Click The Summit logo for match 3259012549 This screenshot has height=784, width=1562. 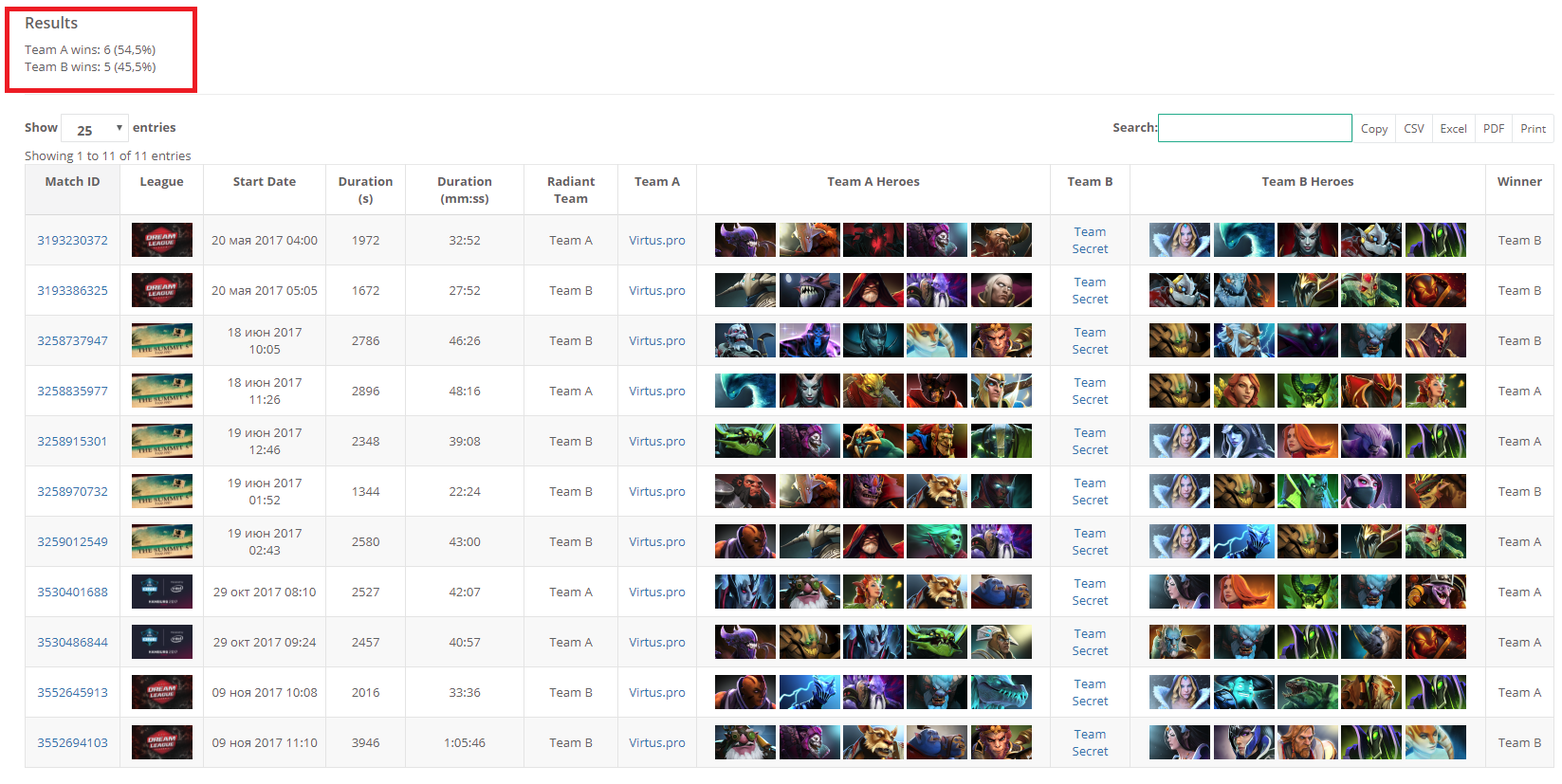point(162,541)
